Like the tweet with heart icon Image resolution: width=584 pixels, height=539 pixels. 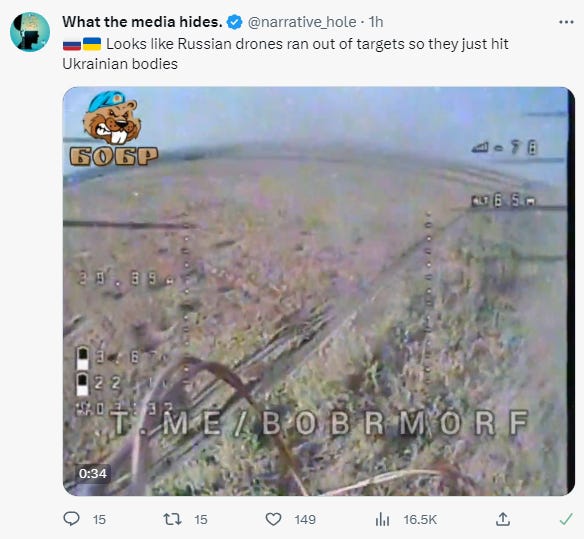tap(273, 519)
